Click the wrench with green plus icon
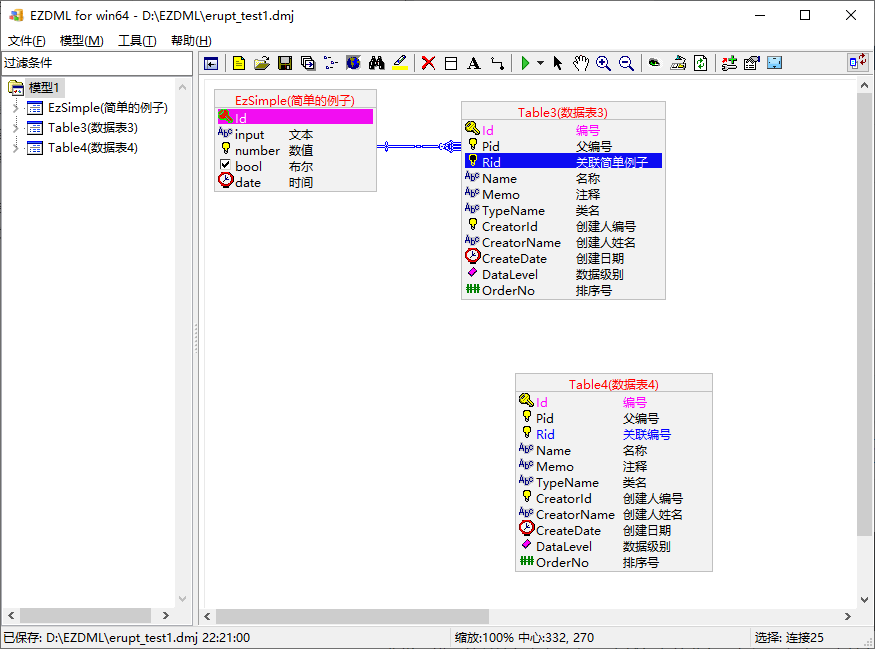The image size is (875, 649). (729, 63)
